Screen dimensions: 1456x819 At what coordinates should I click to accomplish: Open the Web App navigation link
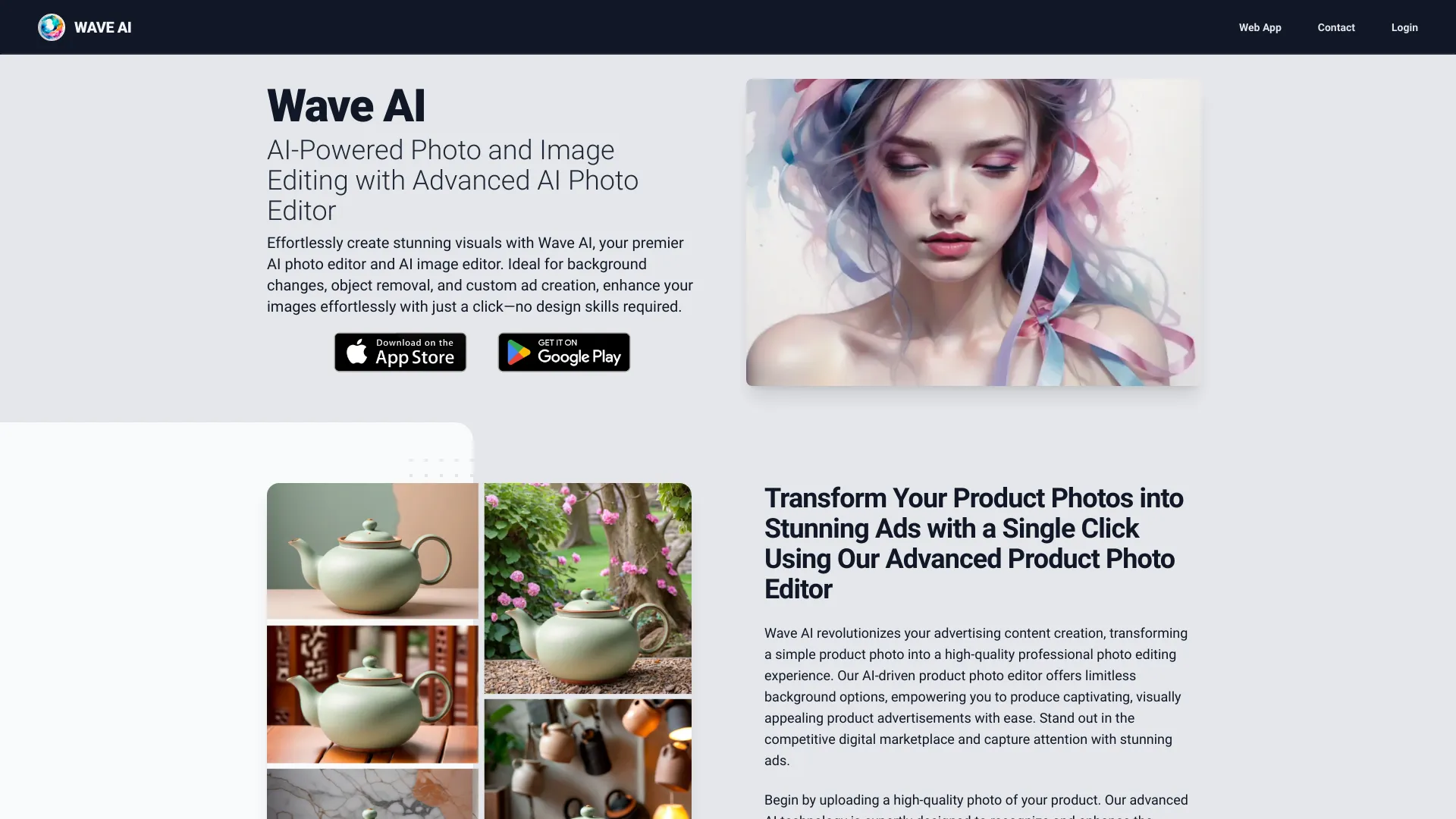click(x=1260, y=27)
